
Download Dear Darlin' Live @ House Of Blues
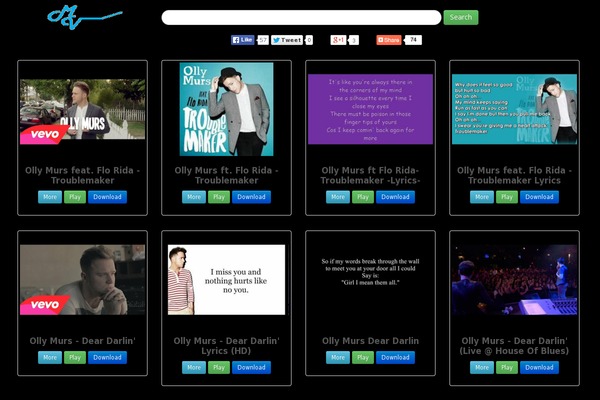click(x=540, y=367)
